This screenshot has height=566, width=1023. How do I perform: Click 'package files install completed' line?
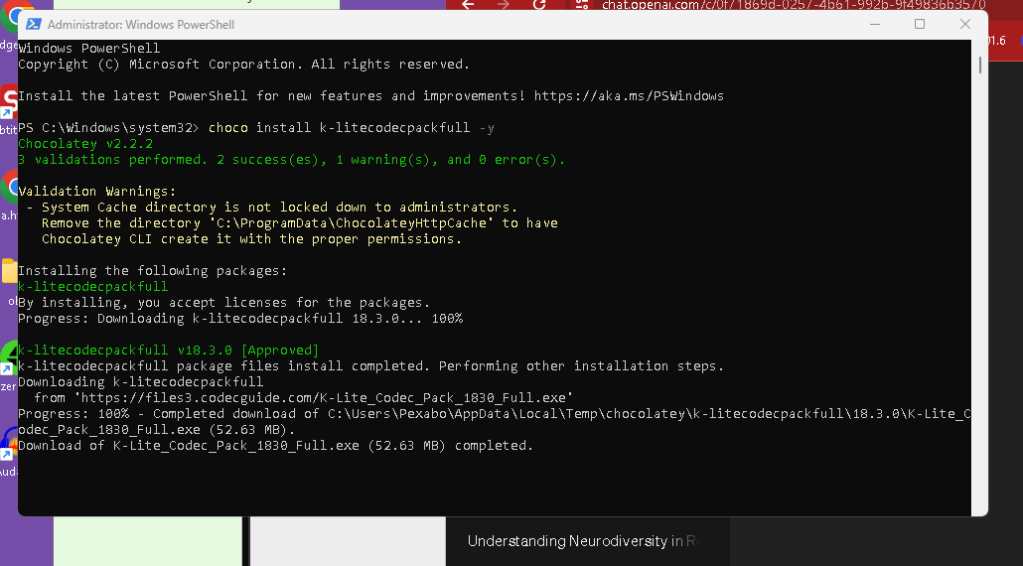(371, 366)
